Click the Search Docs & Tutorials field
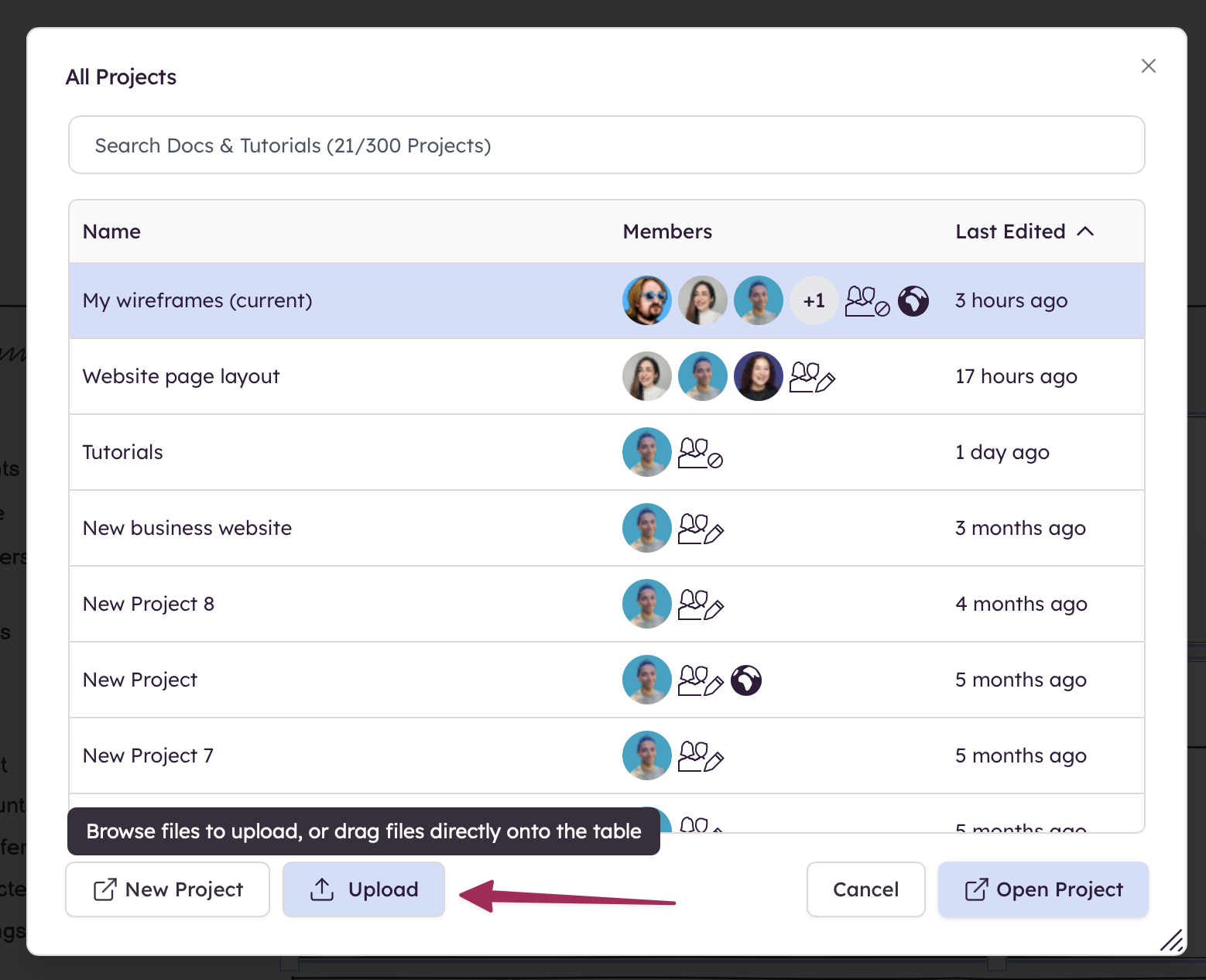 [x=606, y=145]
